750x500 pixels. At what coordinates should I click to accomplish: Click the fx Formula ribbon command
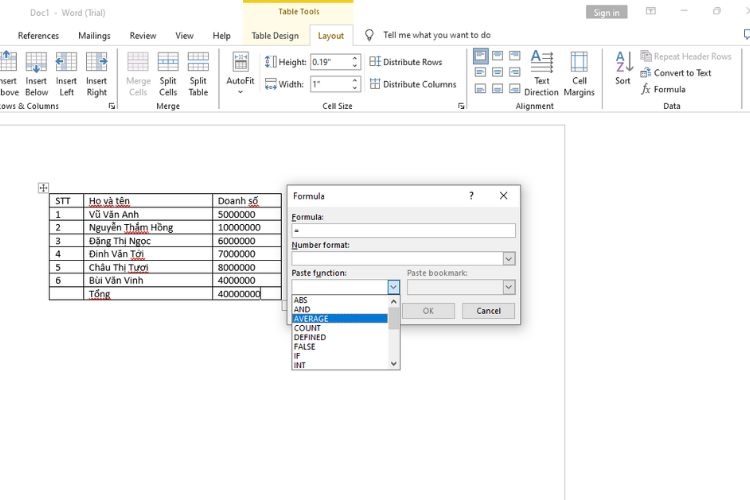[663, 89]
